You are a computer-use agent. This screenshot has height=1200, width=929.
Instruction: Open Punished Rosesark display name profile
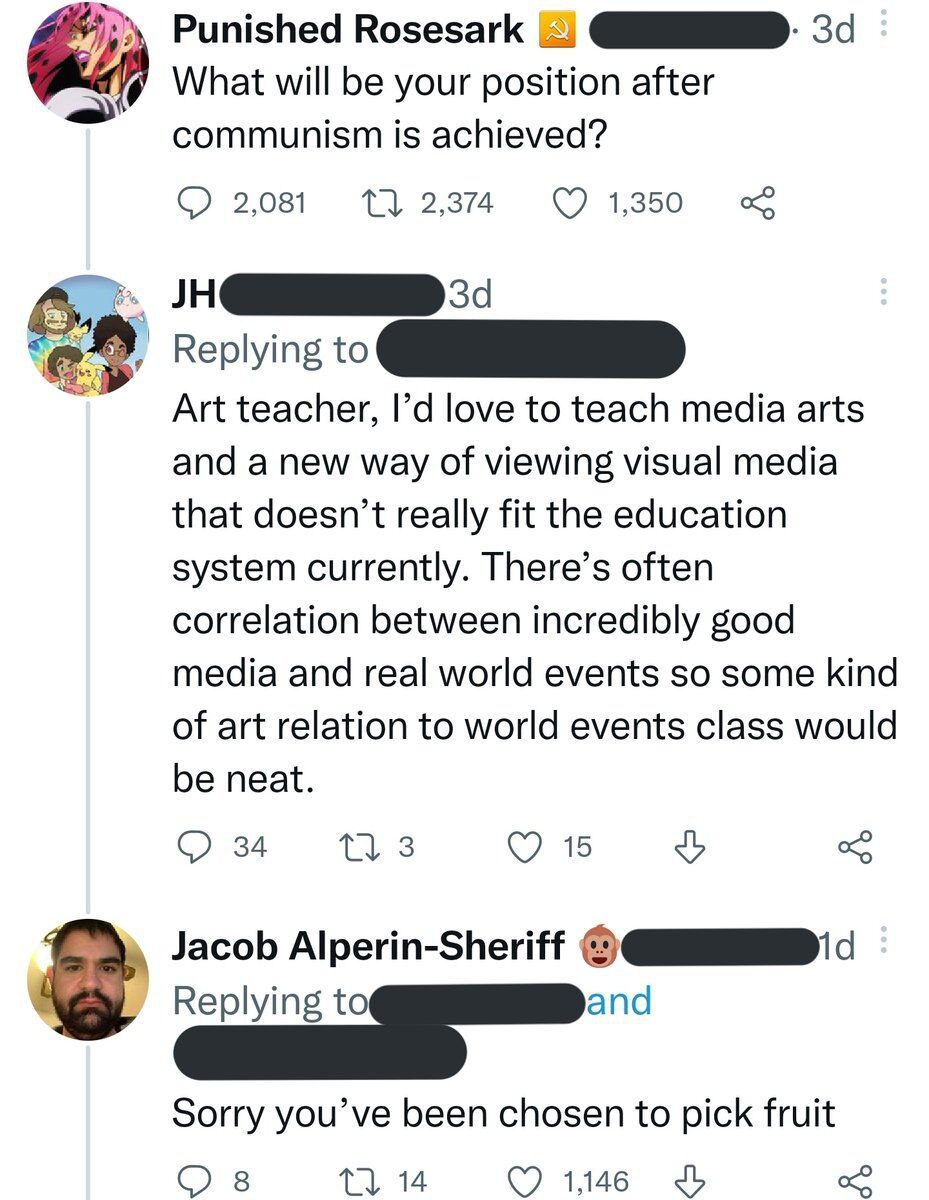(347, 30)
